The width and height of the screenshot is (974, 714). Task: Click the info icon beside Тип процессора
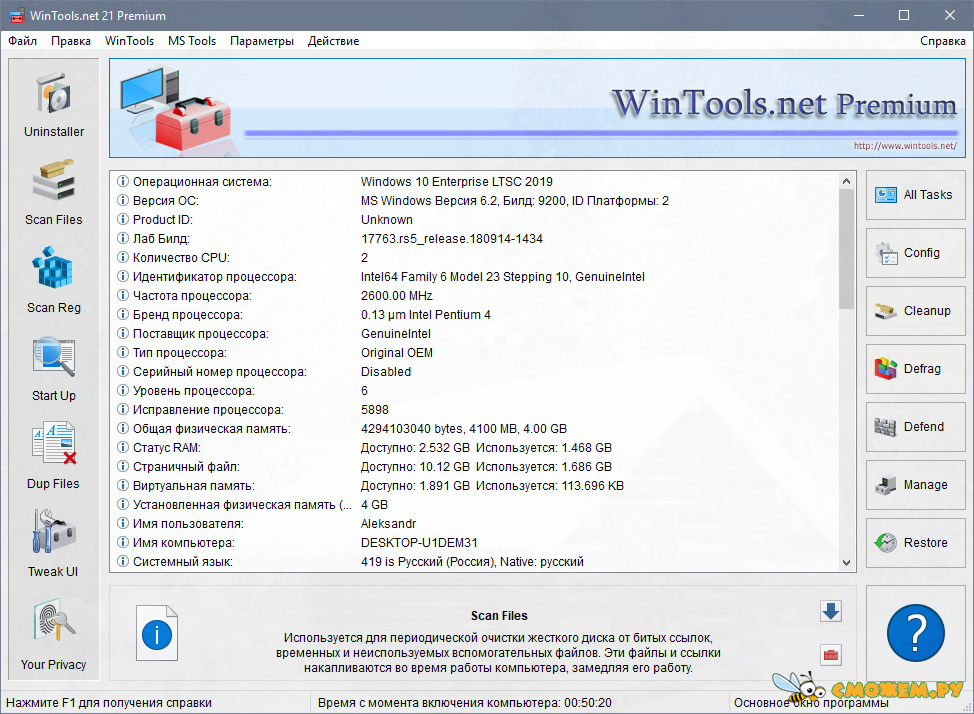tap(123, 352)
